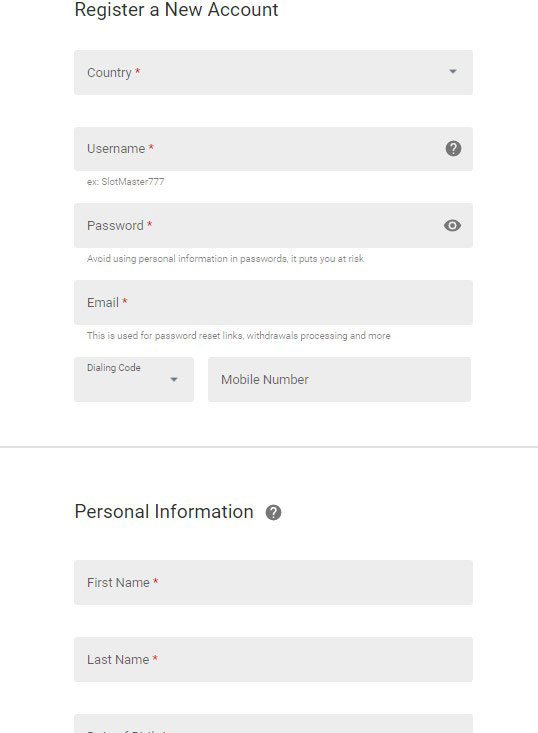Click the email password reset hint text

238,336
